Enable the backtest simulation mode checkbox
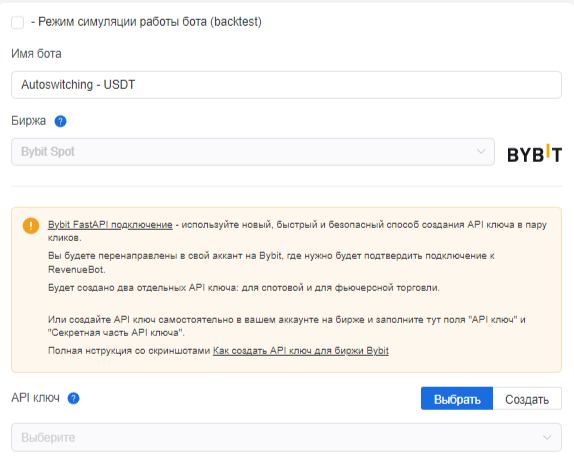 coord(18,22)
